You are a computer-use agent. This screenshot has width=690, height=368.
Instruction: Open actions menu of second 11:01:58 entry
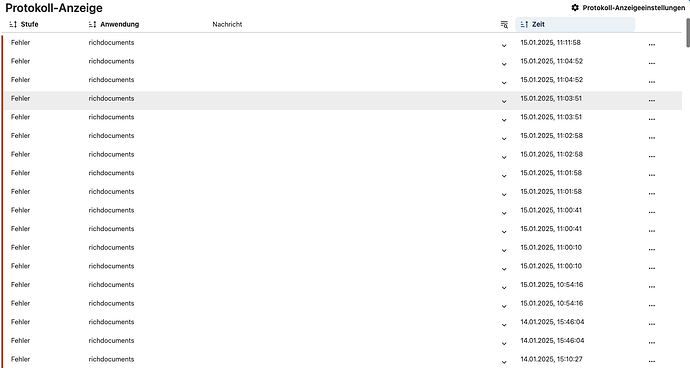tap(652, 194)
